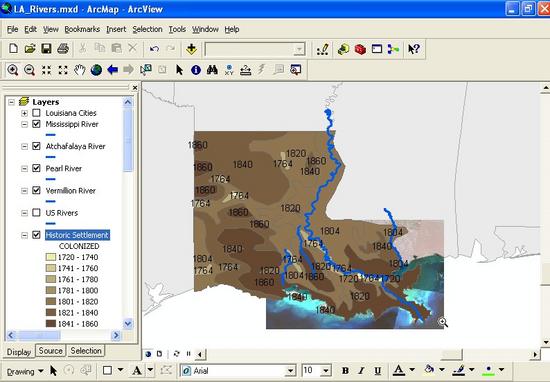Save the map with floppy disk icon
The height and width of the screenshot is (382, 550).
[x=46, y=48]
